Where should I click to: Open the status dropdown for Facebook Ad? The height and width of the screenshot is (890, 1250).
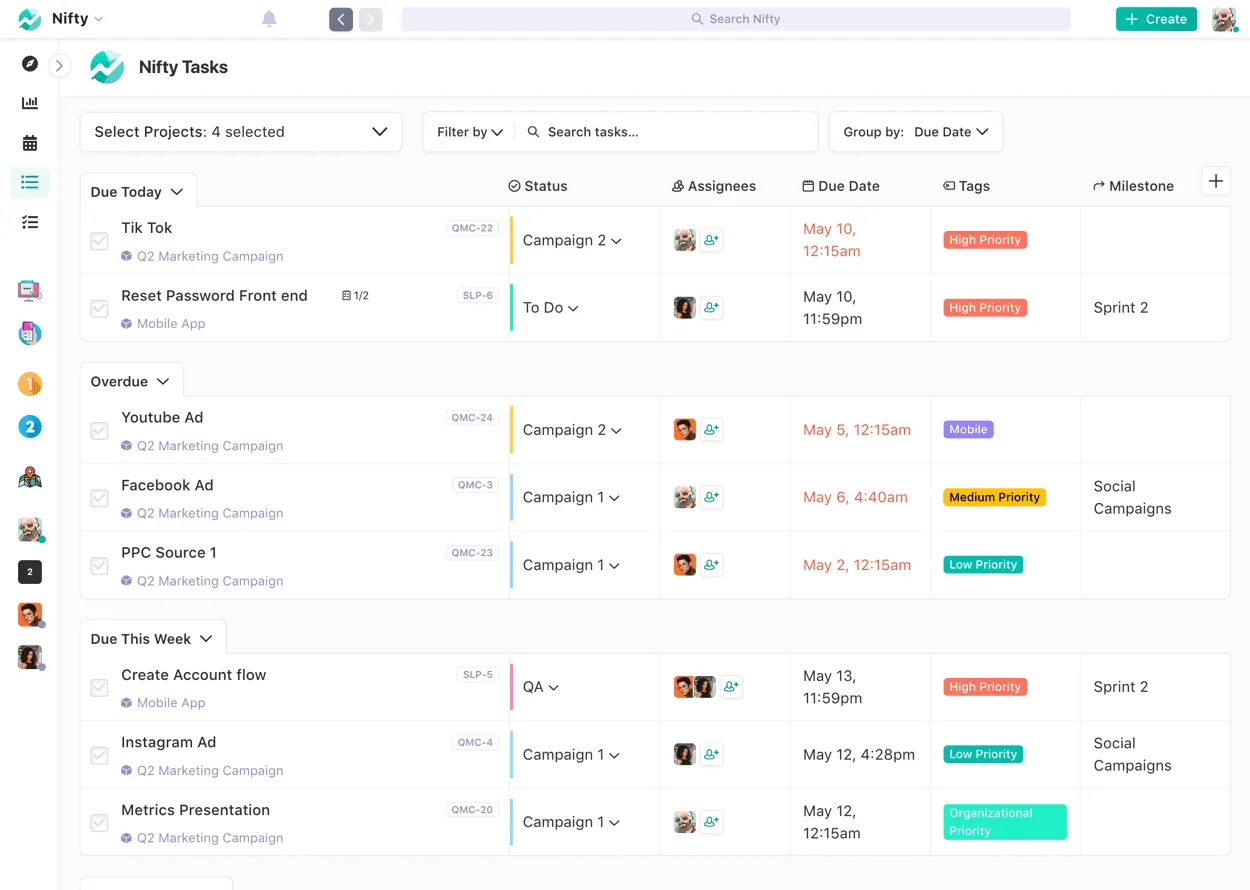click(x=570, y=497)
